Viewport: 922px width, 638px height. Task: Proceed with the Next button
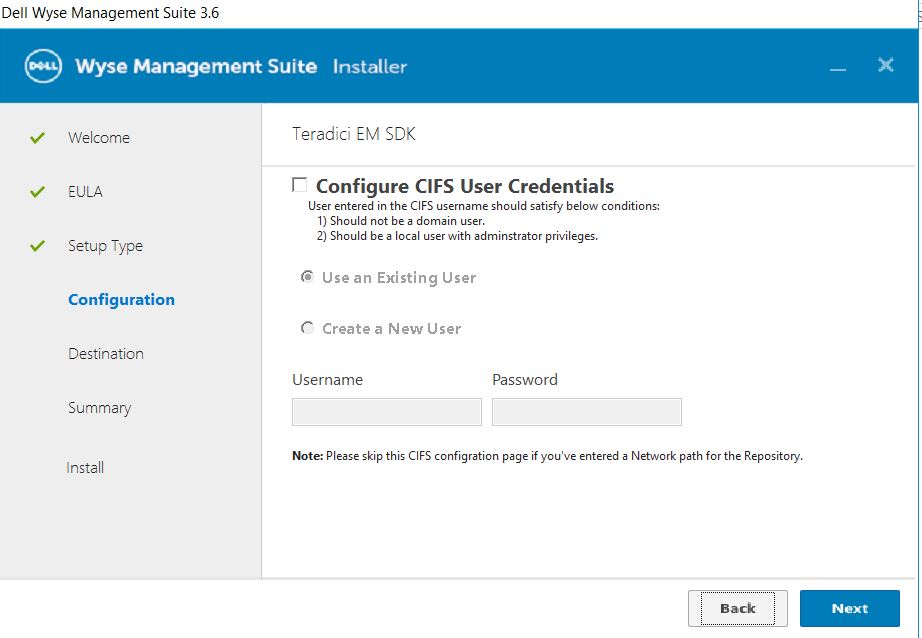849,608
